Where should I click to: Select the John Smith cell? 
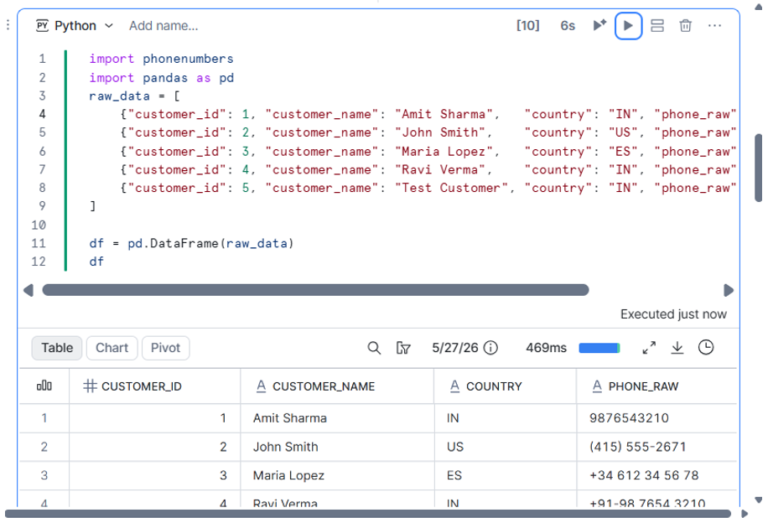click(x=337, y=447)
